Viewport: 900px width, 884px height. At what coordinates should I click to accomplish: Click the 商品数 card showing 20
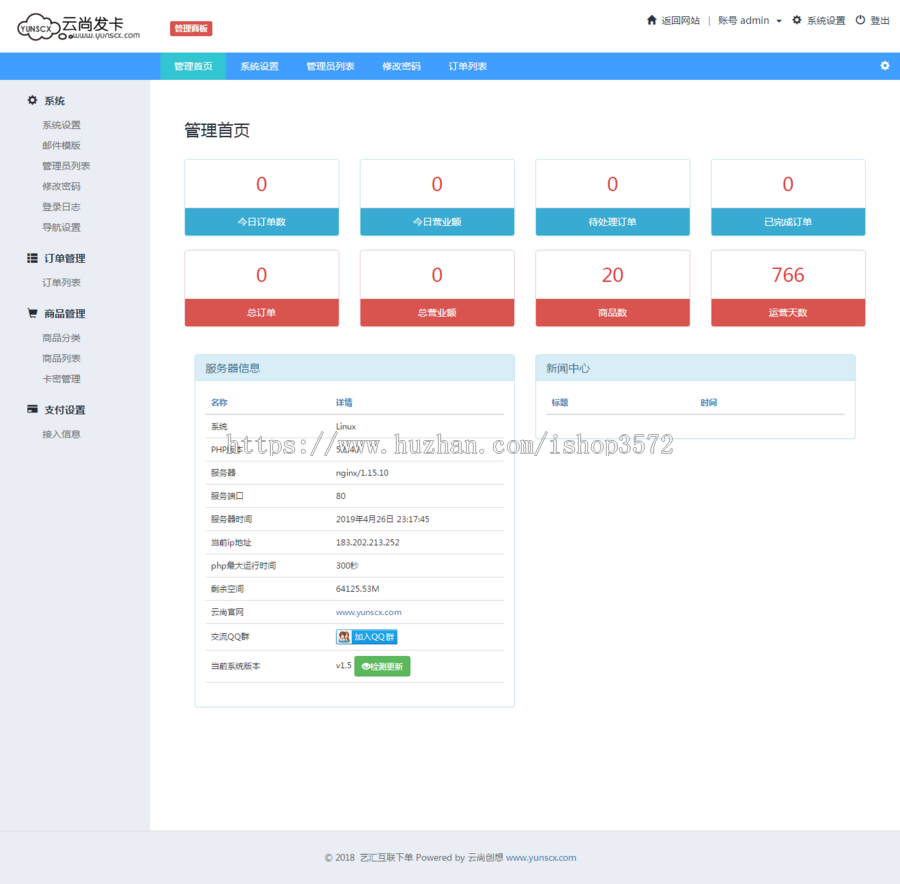coord(612,288)
